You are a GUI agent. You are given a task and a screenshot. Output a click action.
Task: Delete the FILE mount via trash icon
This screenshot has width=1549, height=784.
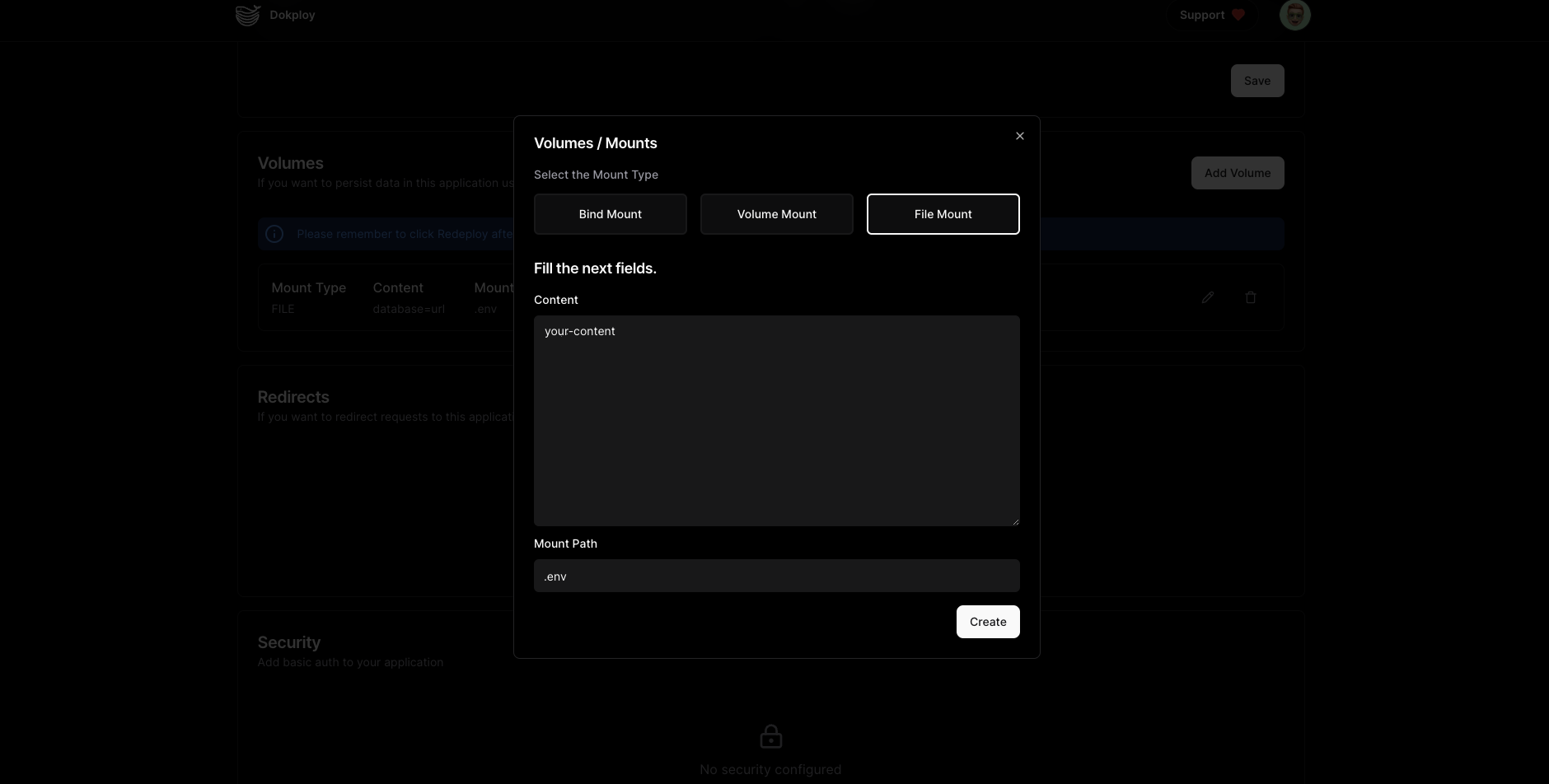(1251, 297)
